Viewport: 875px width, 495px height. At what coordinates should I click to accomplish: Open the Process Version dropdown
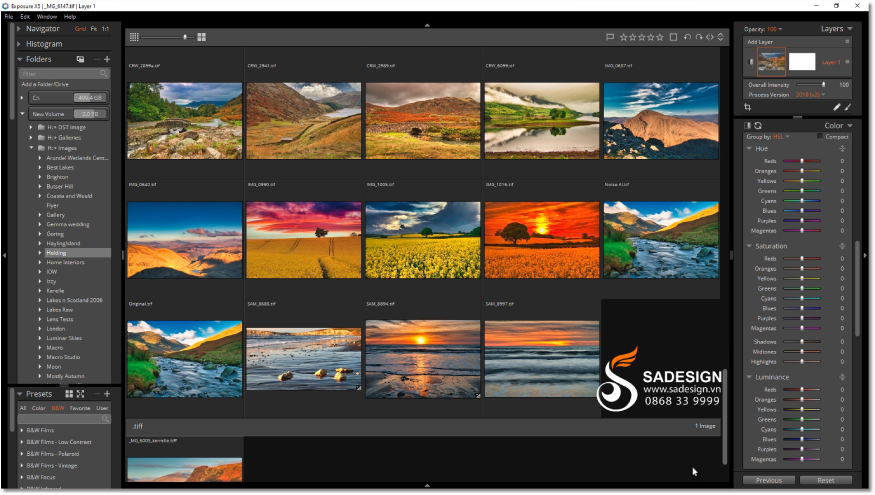click(x=810, y=95)
